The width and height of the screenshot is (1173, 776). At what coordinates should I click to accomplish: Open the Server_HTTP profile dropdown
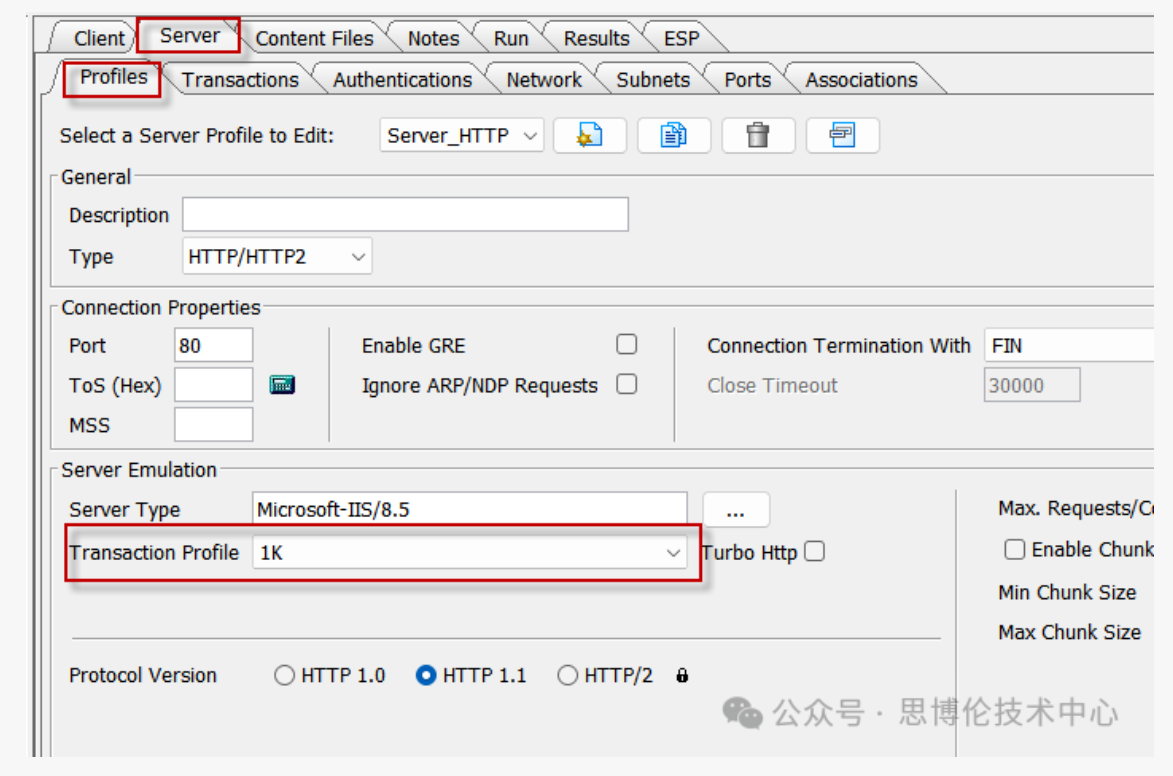pyautogui.click(x=461, y=136)
